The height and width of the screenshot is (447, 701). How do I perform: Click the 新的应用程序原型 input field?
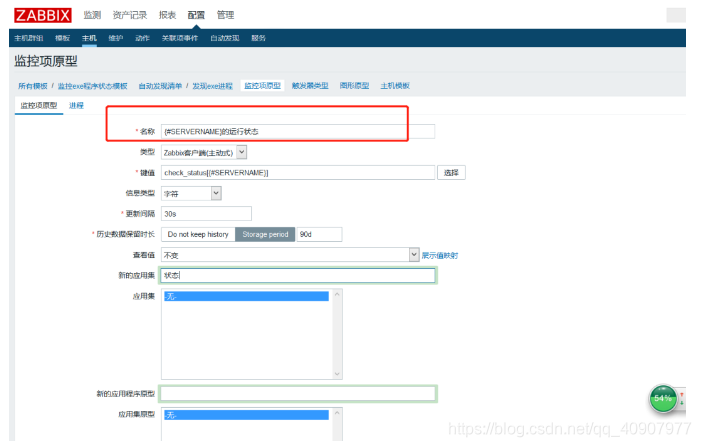point(298,394)
